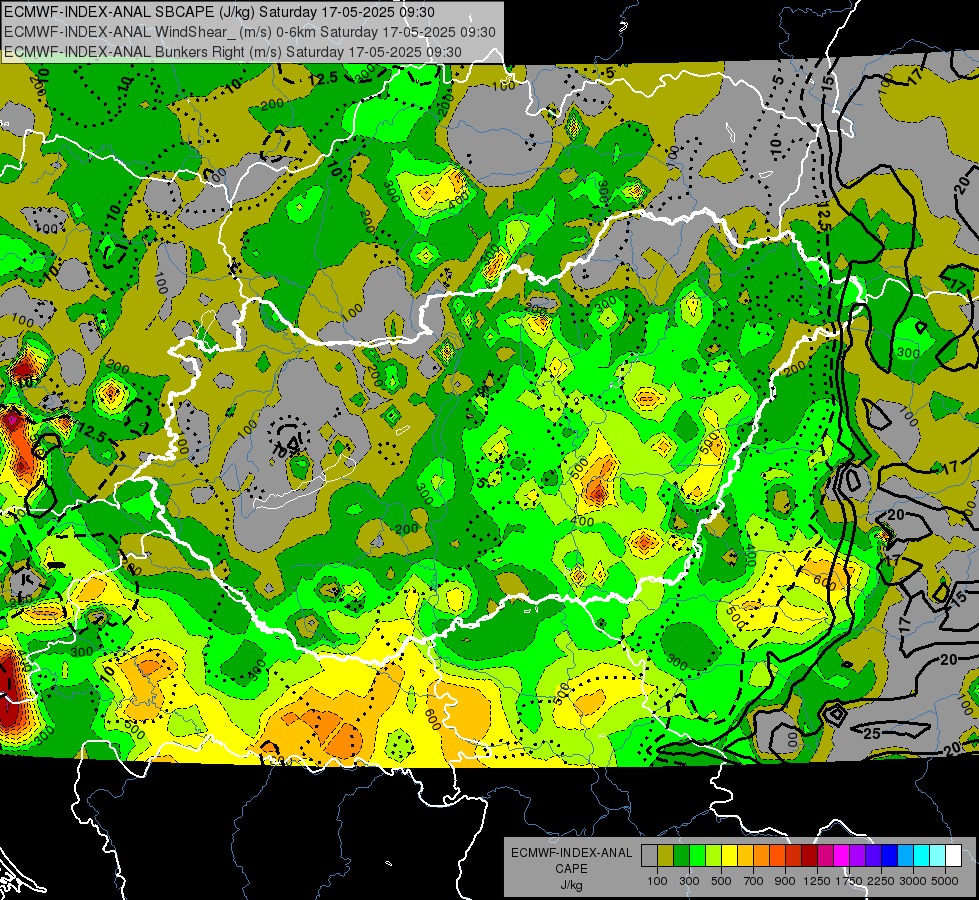Click the legend value 700
This screenshot has width=979, height=900.
pos(753,881)
